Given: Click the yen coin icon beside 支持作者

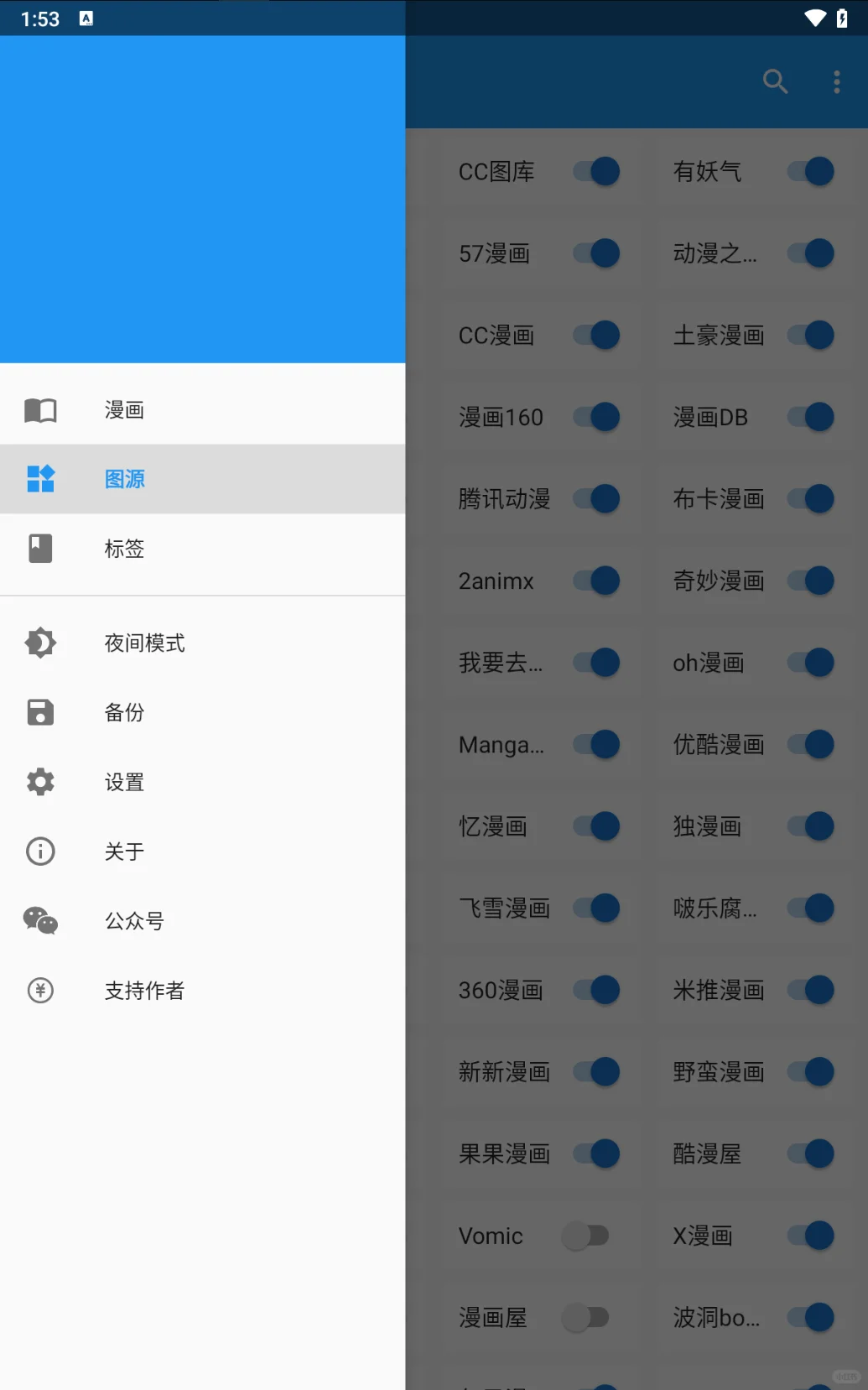Looking at the screenshot, I should click(x=40, y=991).
